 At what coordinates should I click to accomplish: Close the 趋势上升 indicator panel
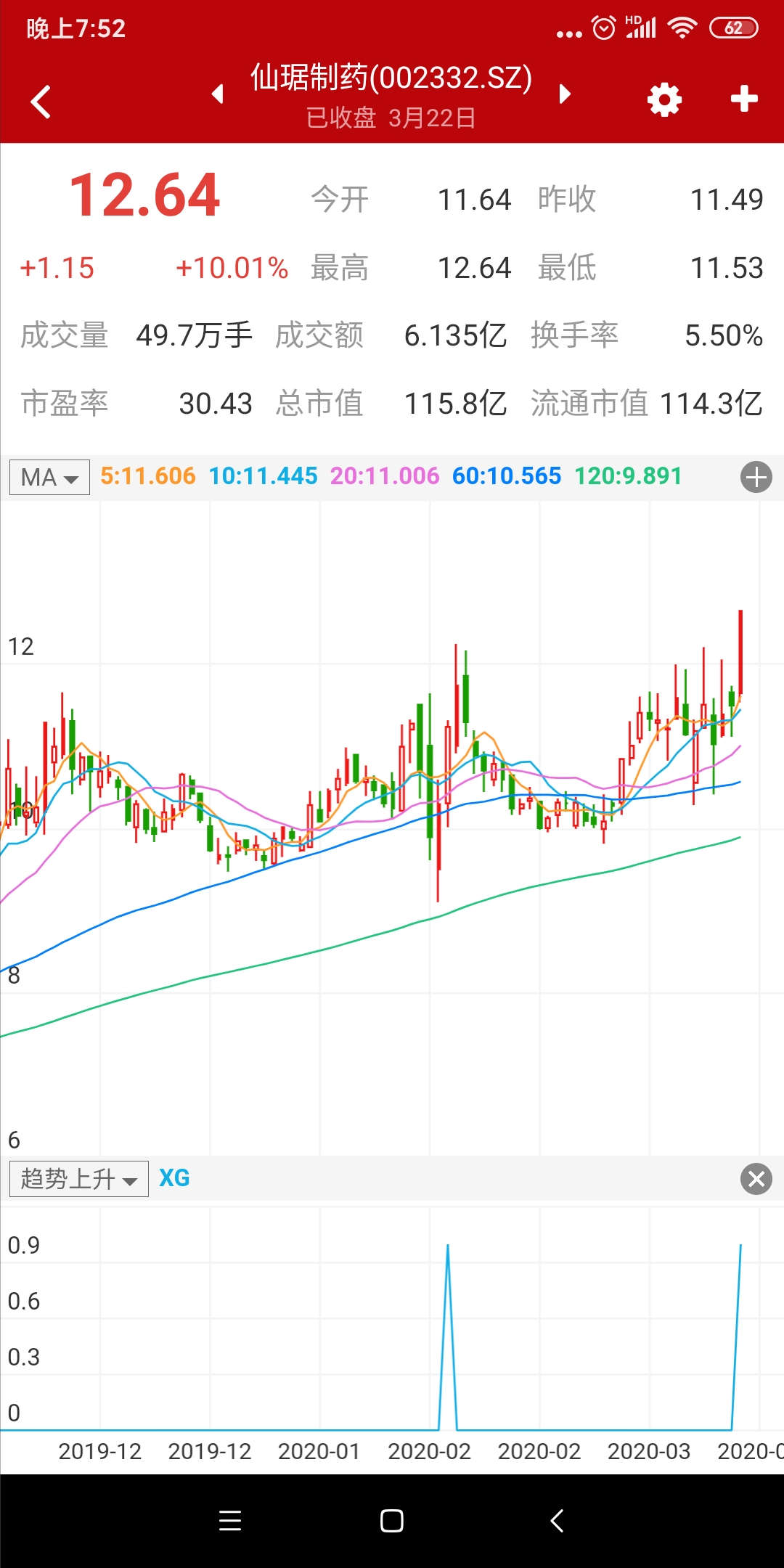point(756,1178)
